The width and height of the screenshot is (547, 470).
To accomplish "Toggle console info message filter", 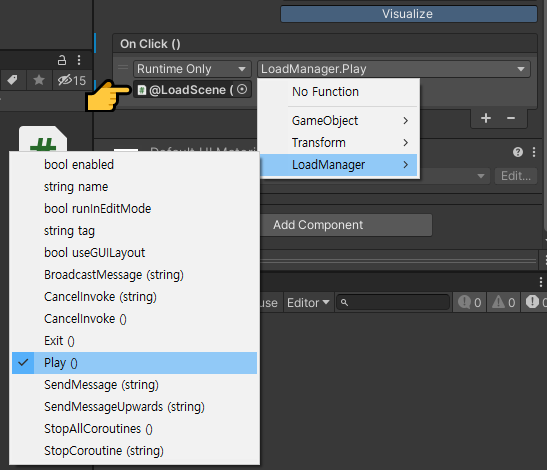I will pos(469,302).
